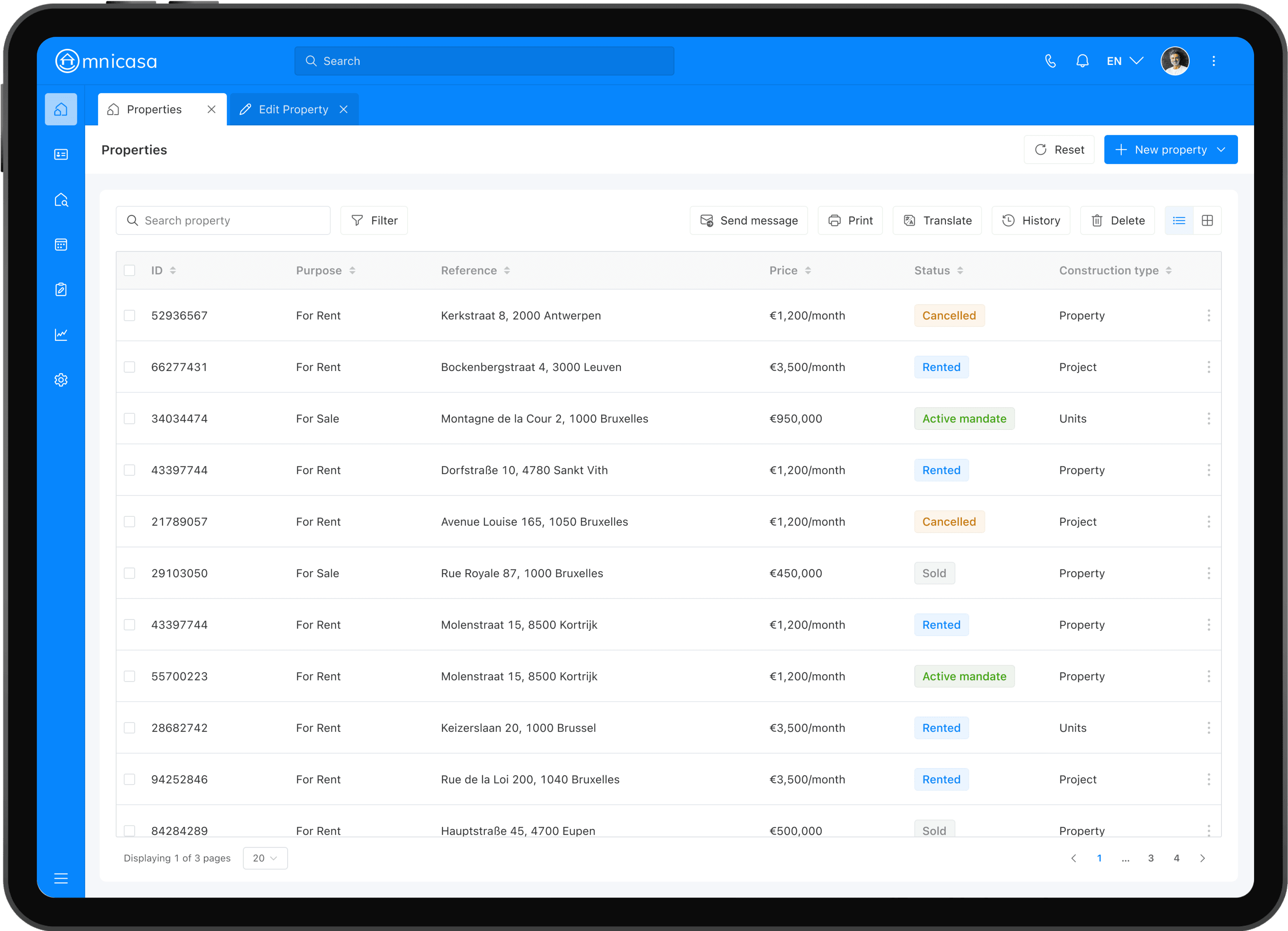Switch to grid view layout icon
This screenshot has height=931, width=1288.
click(1207, 220)
